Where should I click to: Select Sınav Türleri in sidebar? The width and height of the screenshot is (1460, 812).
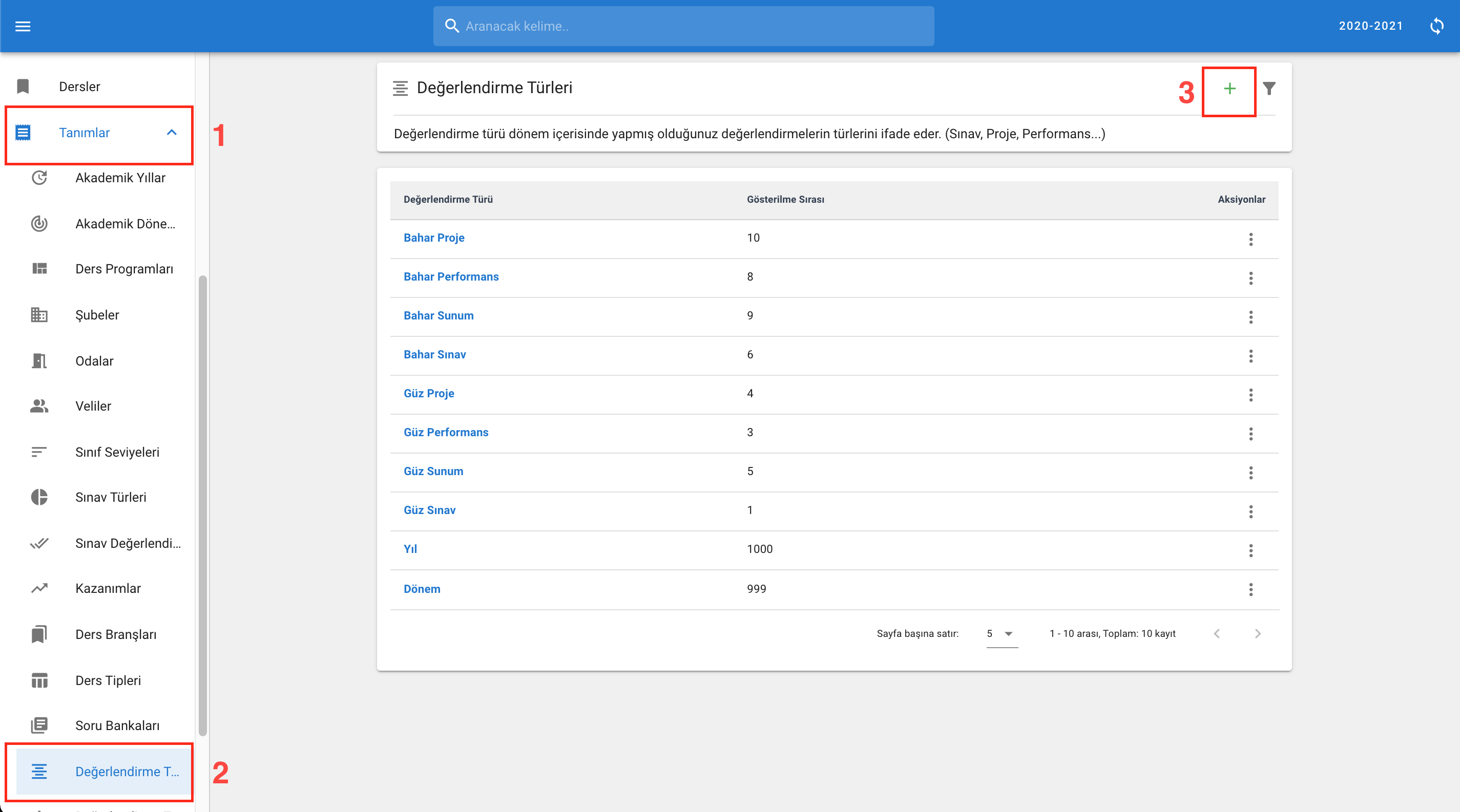[111, 497]
